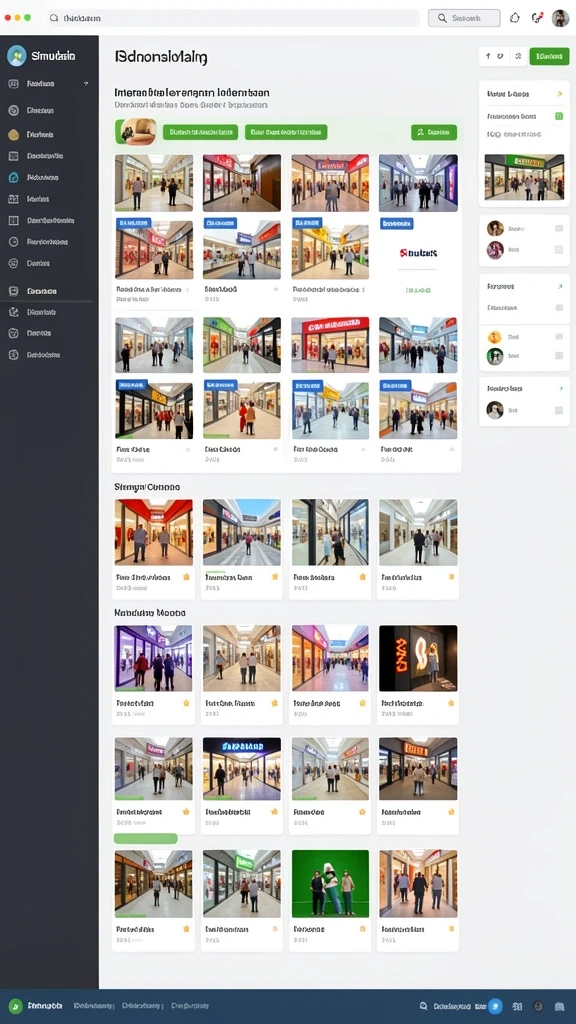Expand the chevron on the first sidebar item
The height and width of the screenshot is (1024, 576).
[86, 84]
